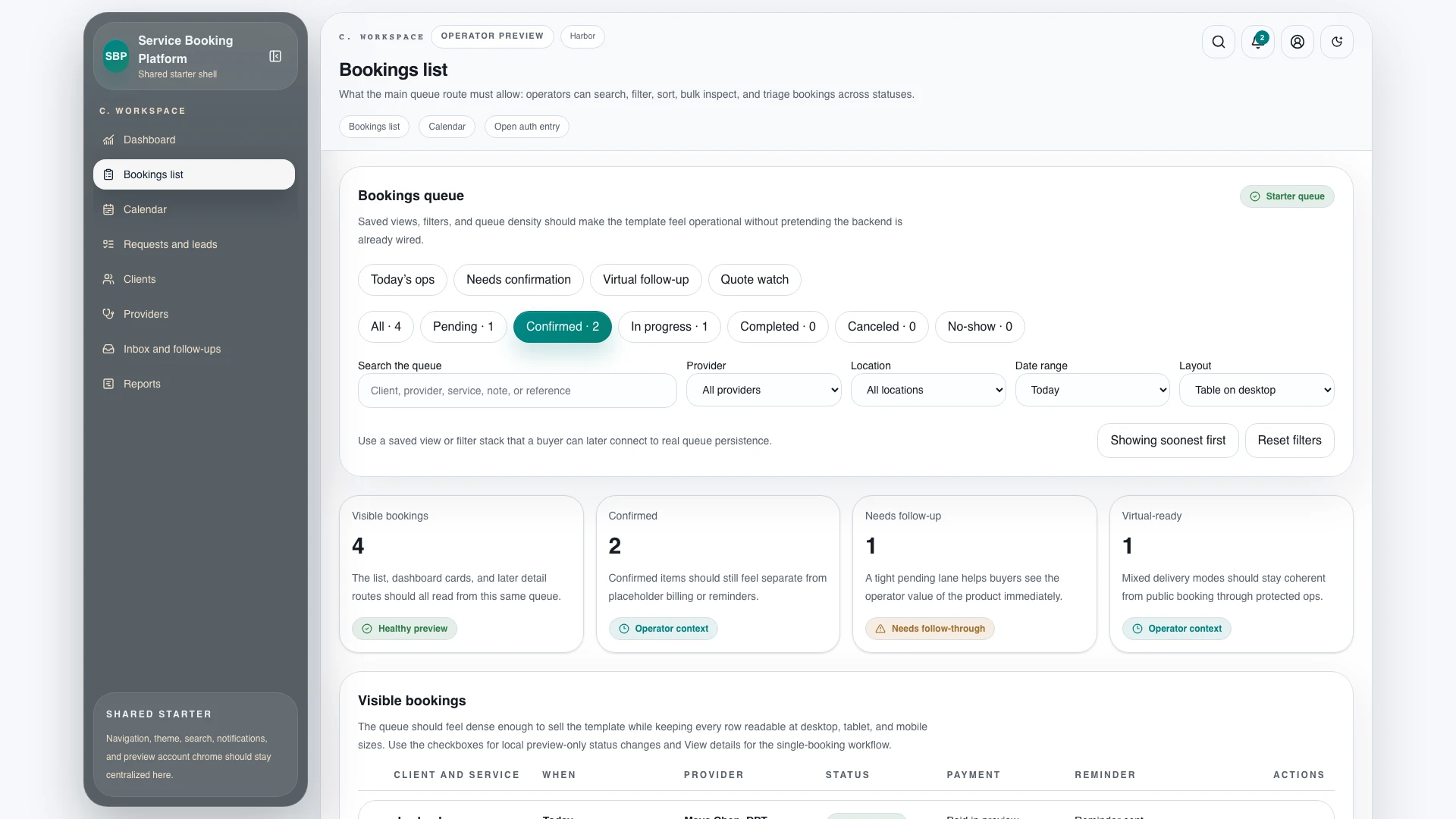Click the Open auth entry chip
Image resolution: width=1456 pixels, height=819 pixels.
[527, 127]
